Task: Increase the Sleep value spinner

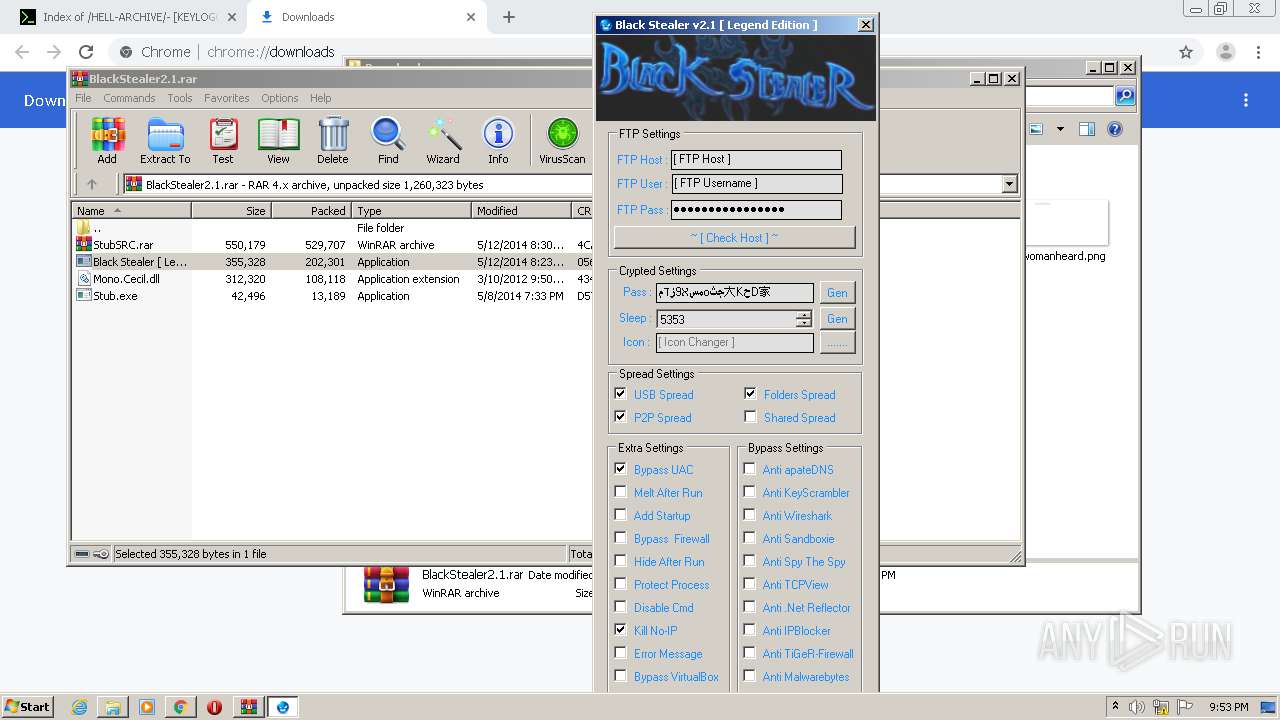Action: click(x=804, y=315)
